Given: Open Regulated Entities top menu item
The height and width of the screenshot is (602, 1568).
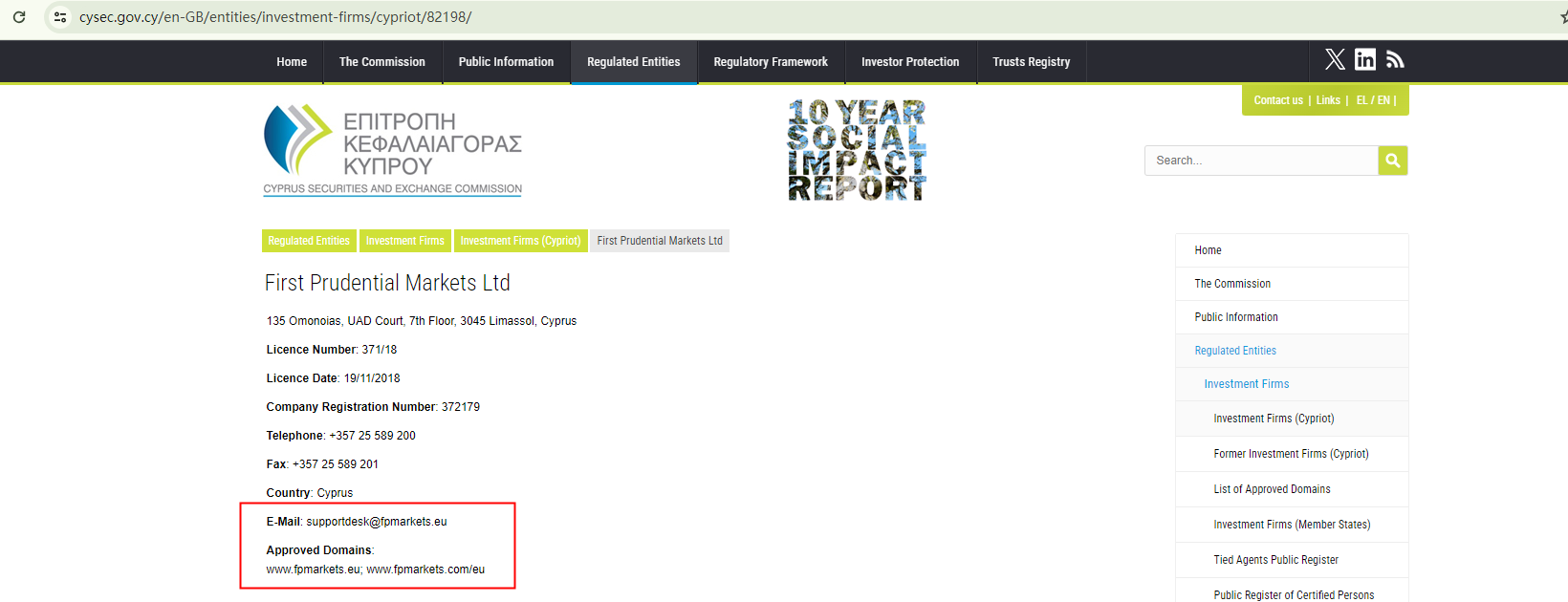Looking at the screenshot, I should (x=634, y=62).
